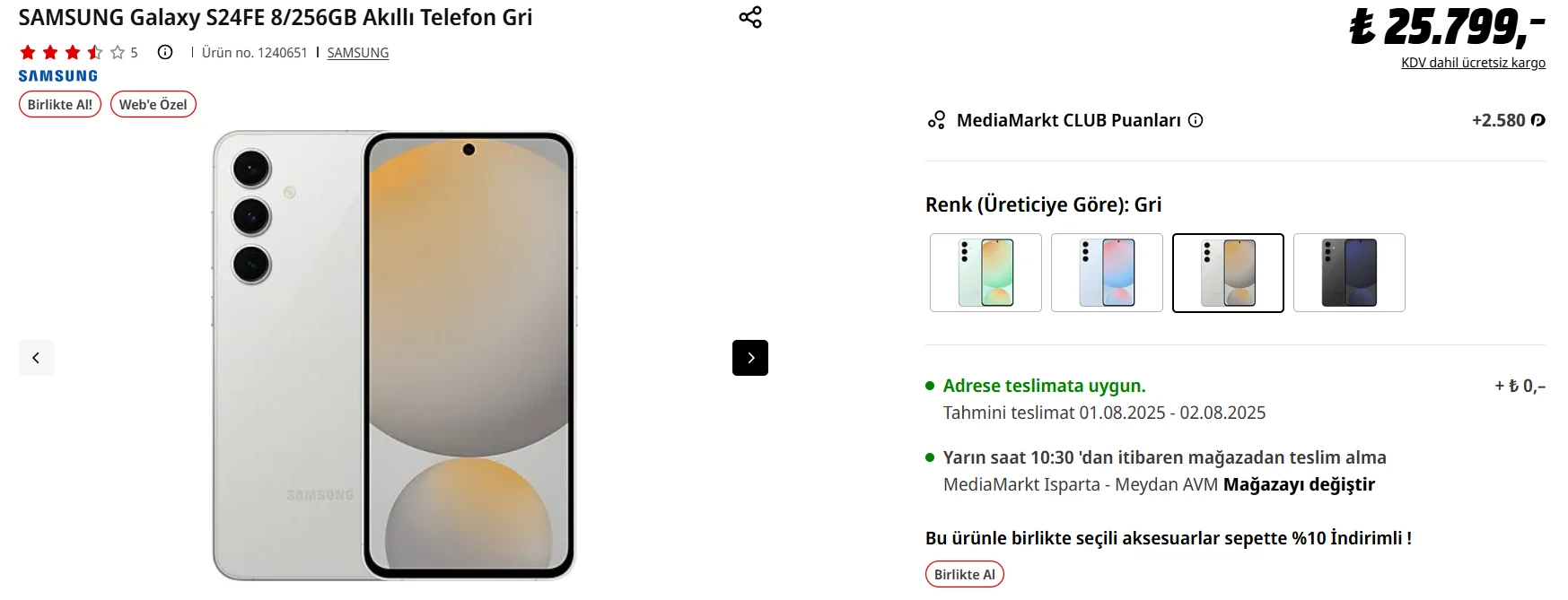This screenshot has height=600, width=1568.
Task: Go to previous product image arrow
Action: 37,358
